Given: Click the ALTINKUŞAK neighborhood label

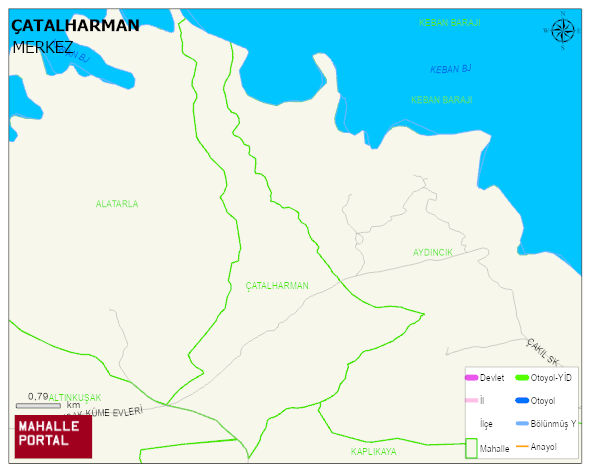Looking at the screenshot, I should [75, 397].
